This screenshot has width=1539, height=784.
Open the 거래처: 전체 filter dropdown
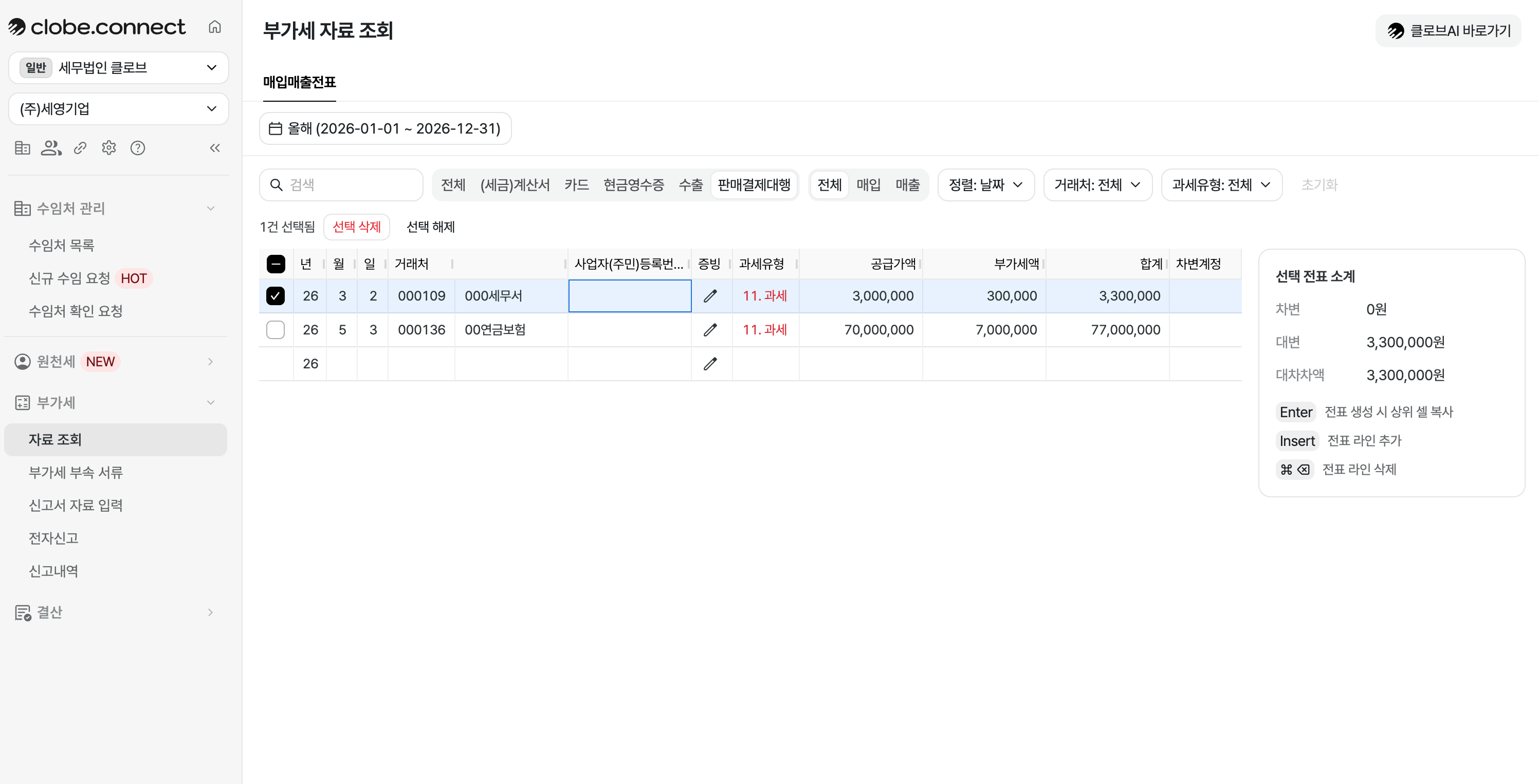coord(1097,185)
